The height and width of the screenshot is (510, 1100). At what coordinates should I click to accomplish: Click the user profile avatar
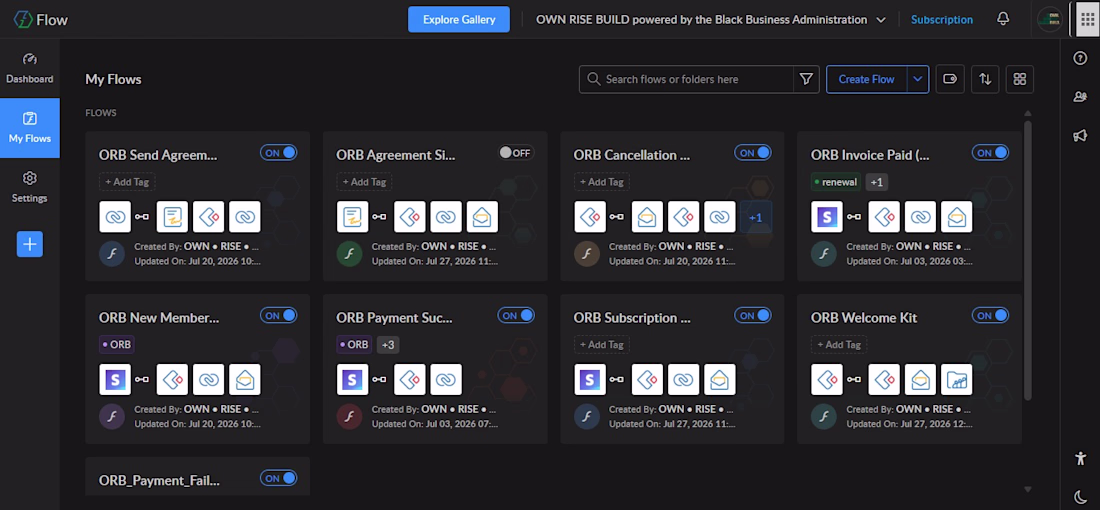1049,19
